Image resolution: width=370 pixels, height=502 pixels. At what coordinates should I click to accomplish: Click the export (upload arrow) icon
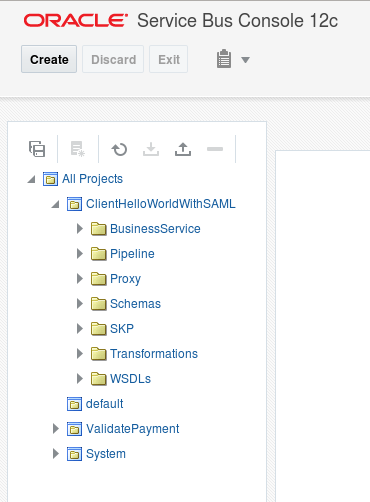tap(183, 149)
